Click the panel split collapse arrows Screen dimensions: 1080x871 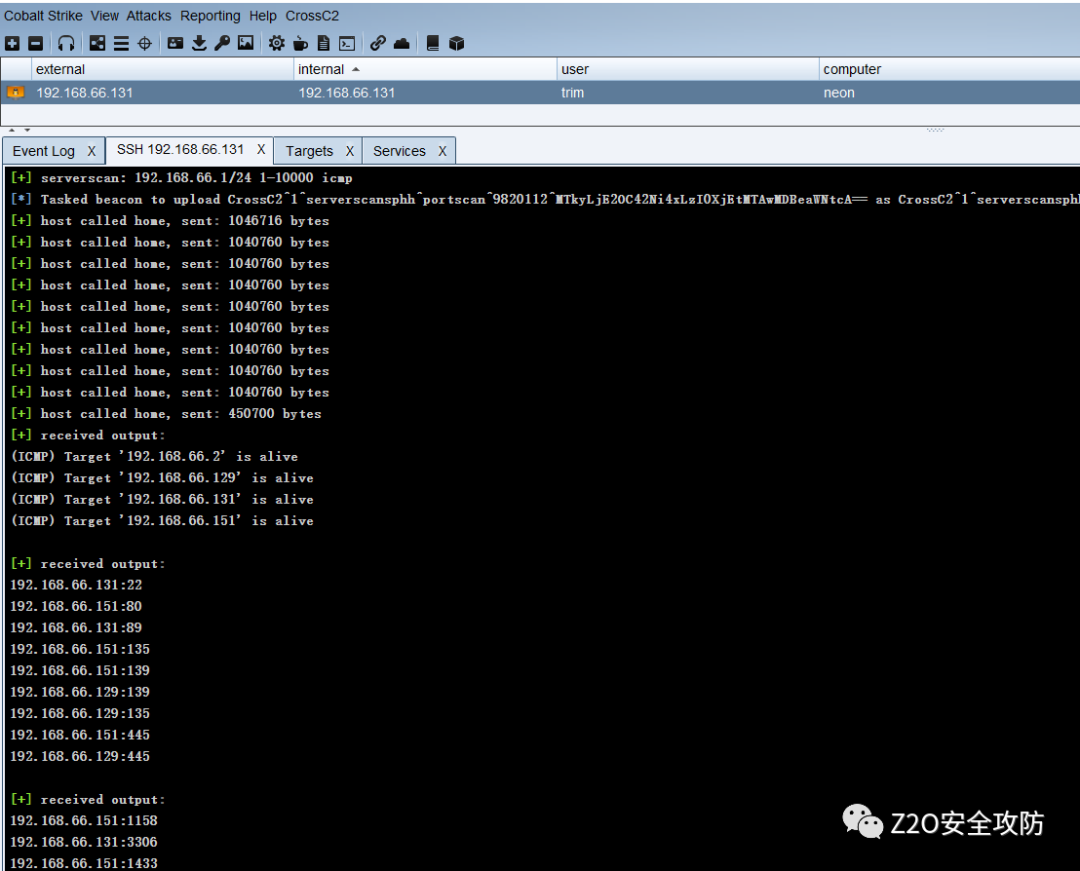[x=19, y=129]
